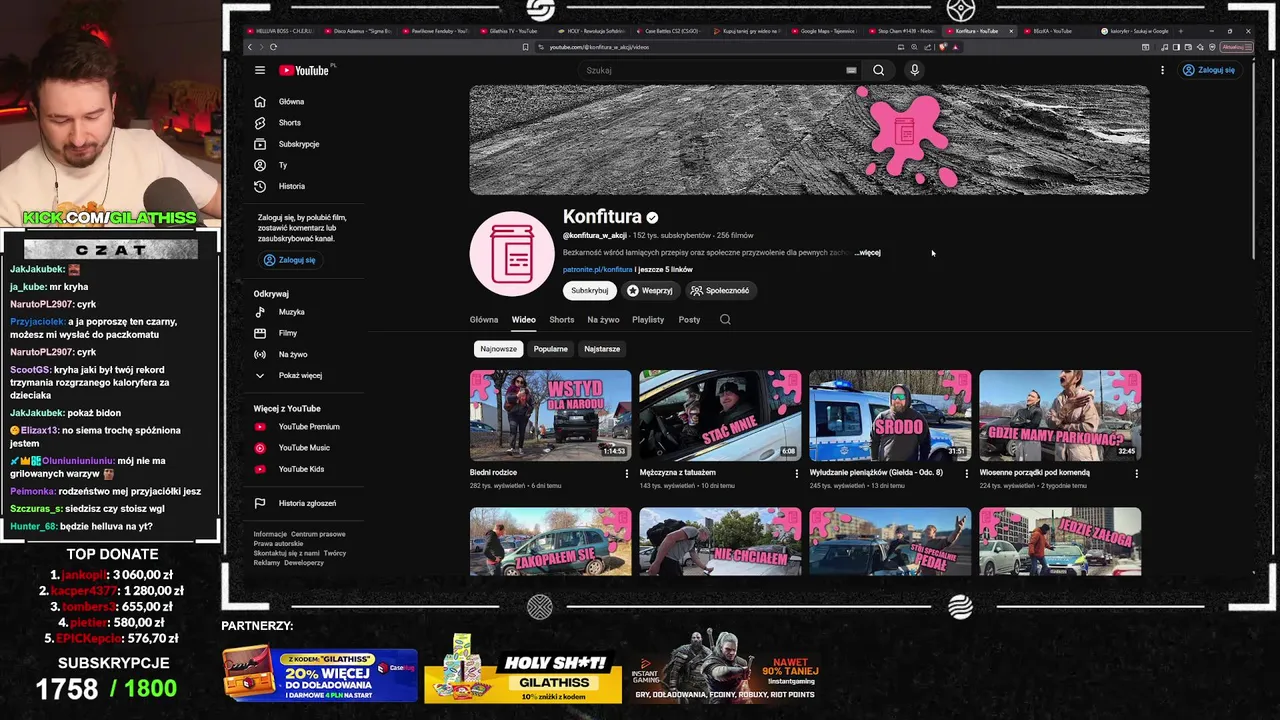Click the channel search magnifier beside Posty
The width and height of the screenshot is (1280, 720).
click(725, 320)
